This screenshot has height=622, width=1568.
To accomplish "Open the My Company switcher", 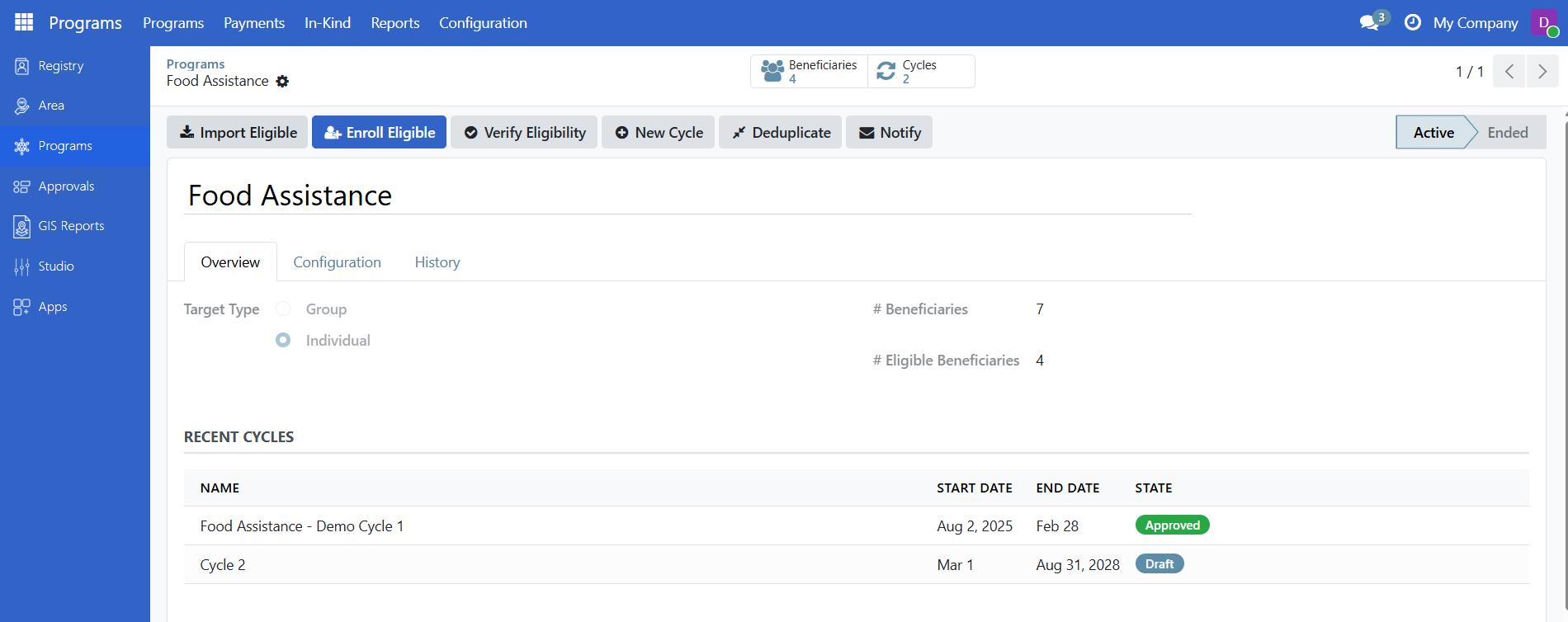I will click(1476, 23).
